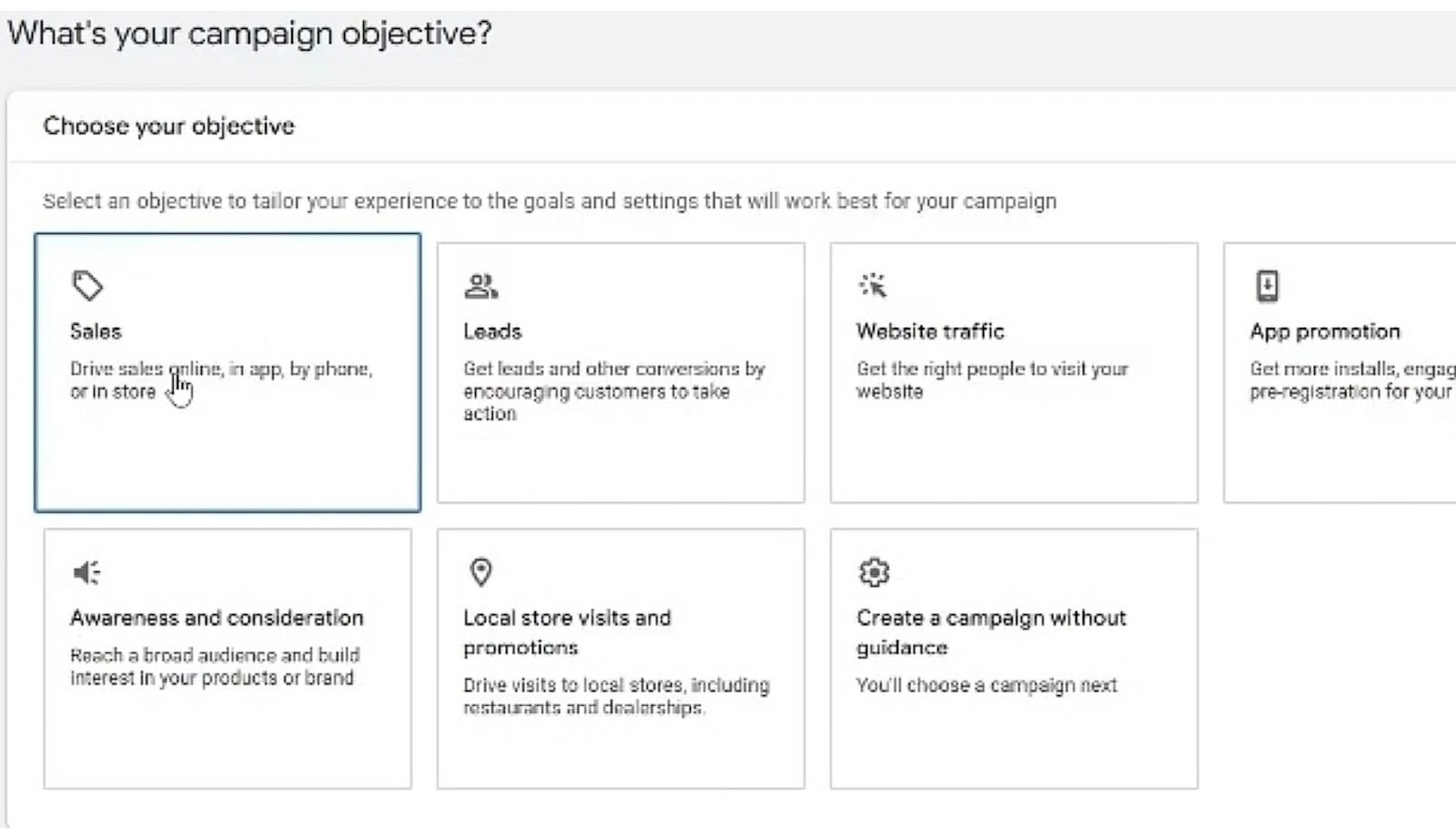This screenshot has width=1456, height=837.
Task: Click the Leads title text
Action: click(492, 331)
